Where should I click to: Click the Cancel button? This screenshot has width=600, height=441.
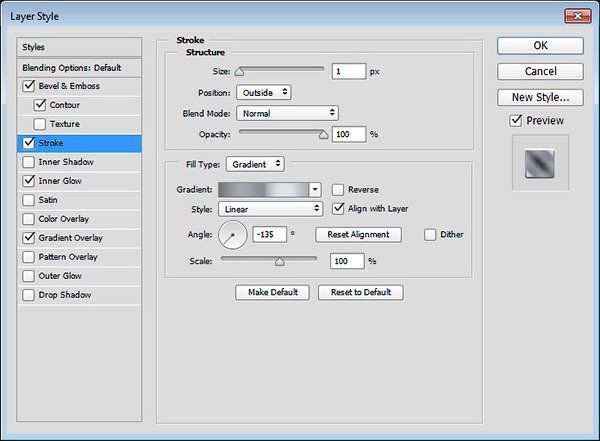click(x=540, y=71)
